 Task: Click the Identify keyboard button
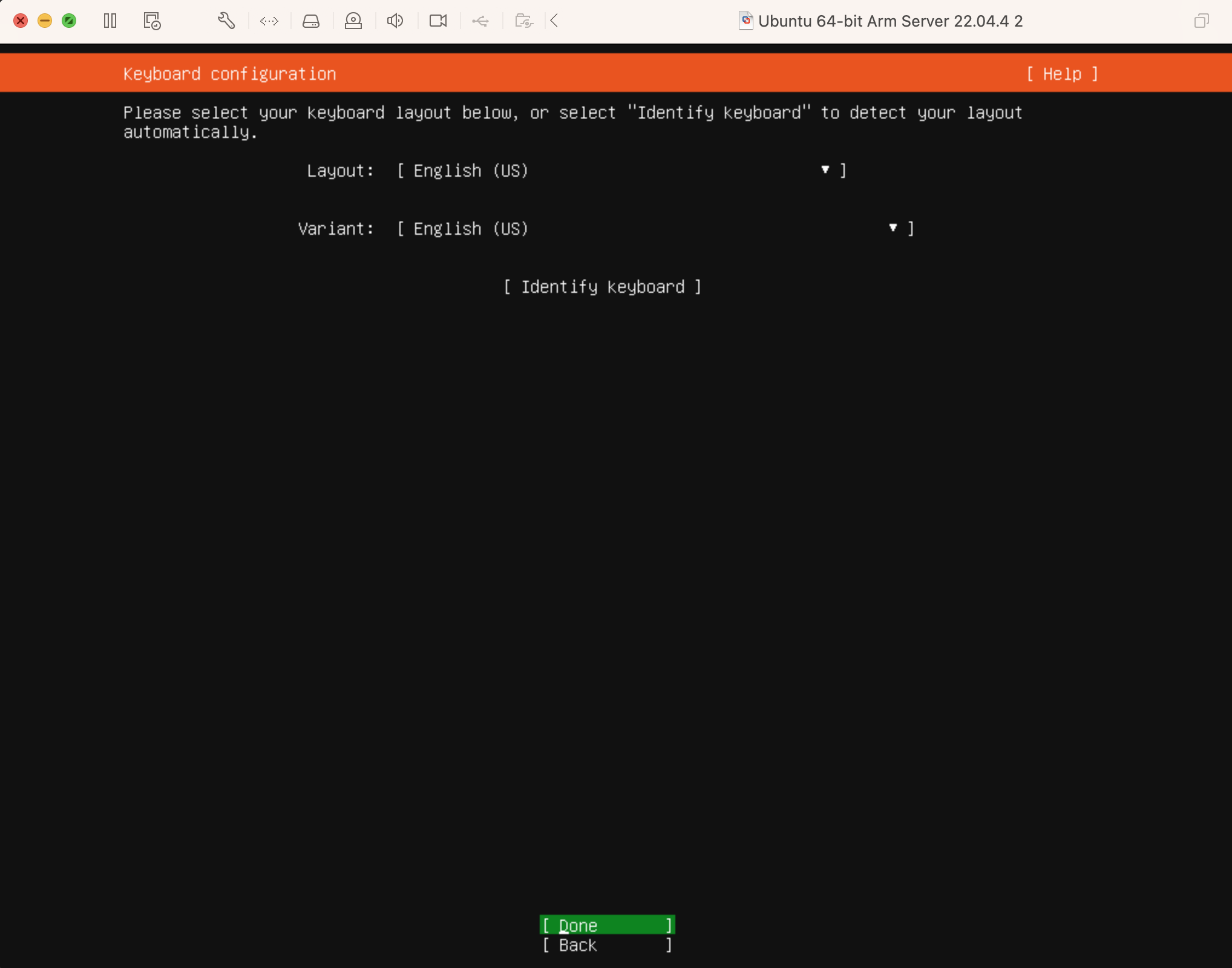pos(603,287)
